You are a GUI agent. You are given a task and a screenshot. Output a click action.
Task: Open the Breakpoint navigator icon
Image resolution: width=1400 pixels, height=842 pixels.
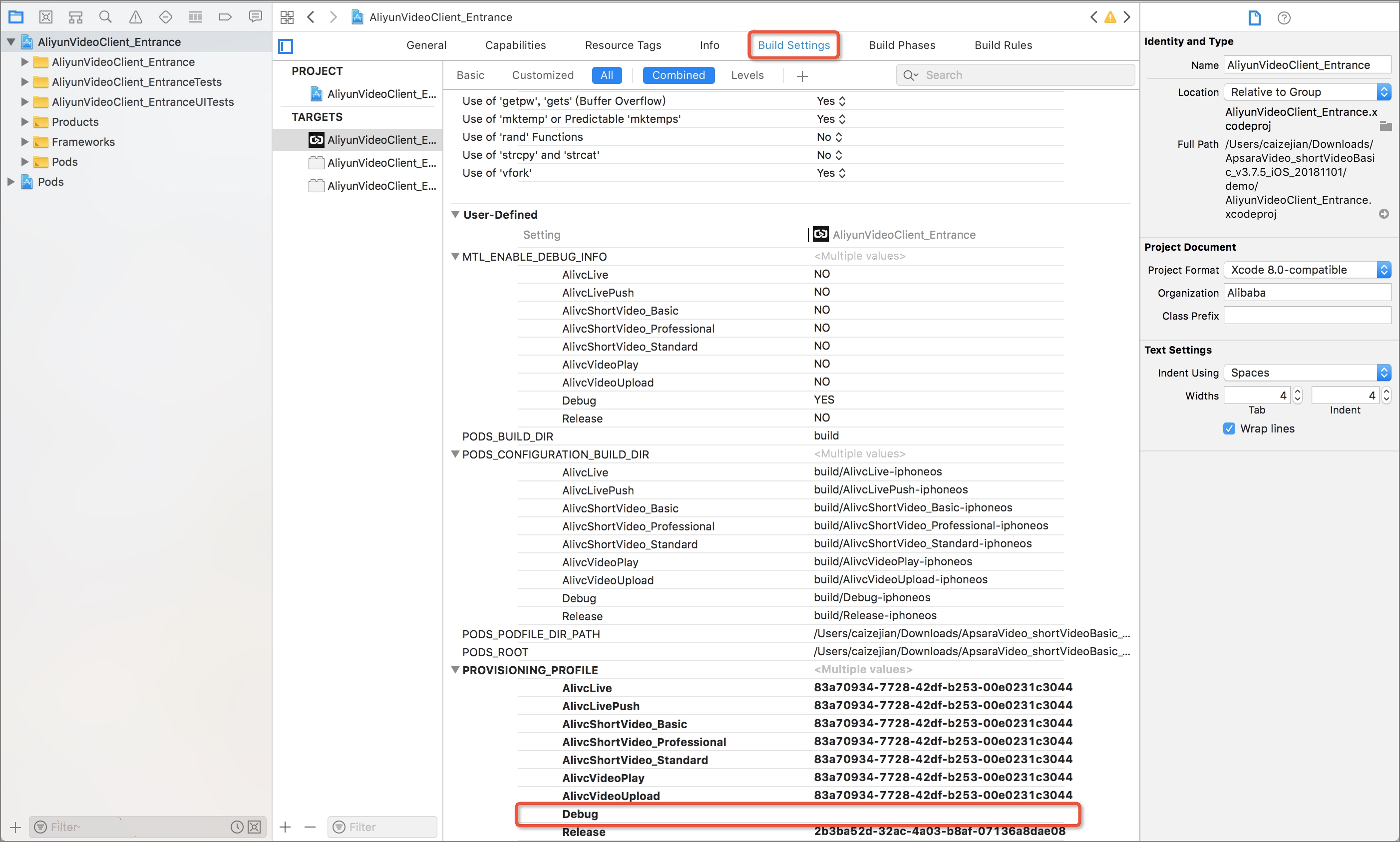click(x=225, y=17)
